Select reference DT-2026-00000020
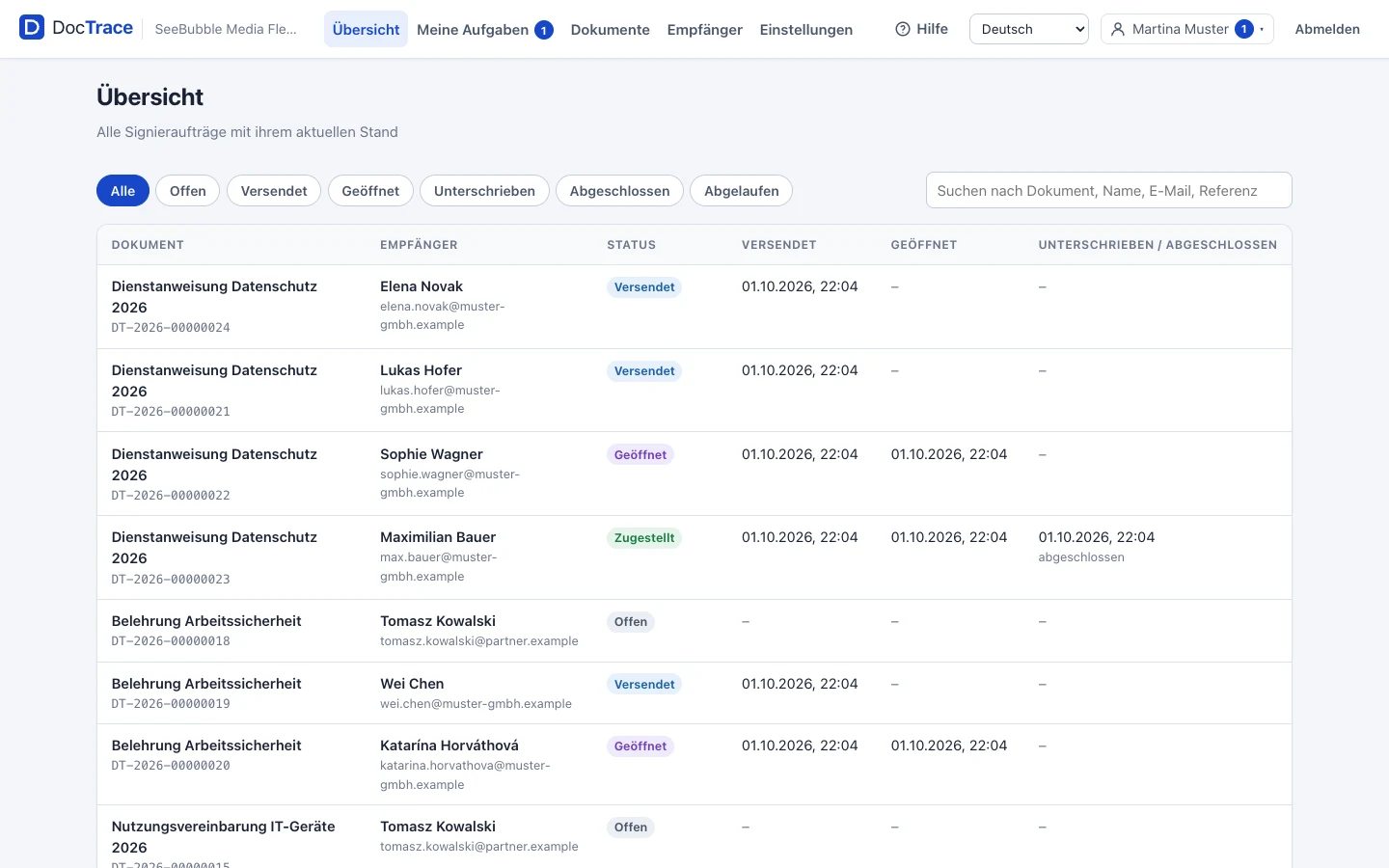Viewport: 1389px width, 868px height. 171,766
